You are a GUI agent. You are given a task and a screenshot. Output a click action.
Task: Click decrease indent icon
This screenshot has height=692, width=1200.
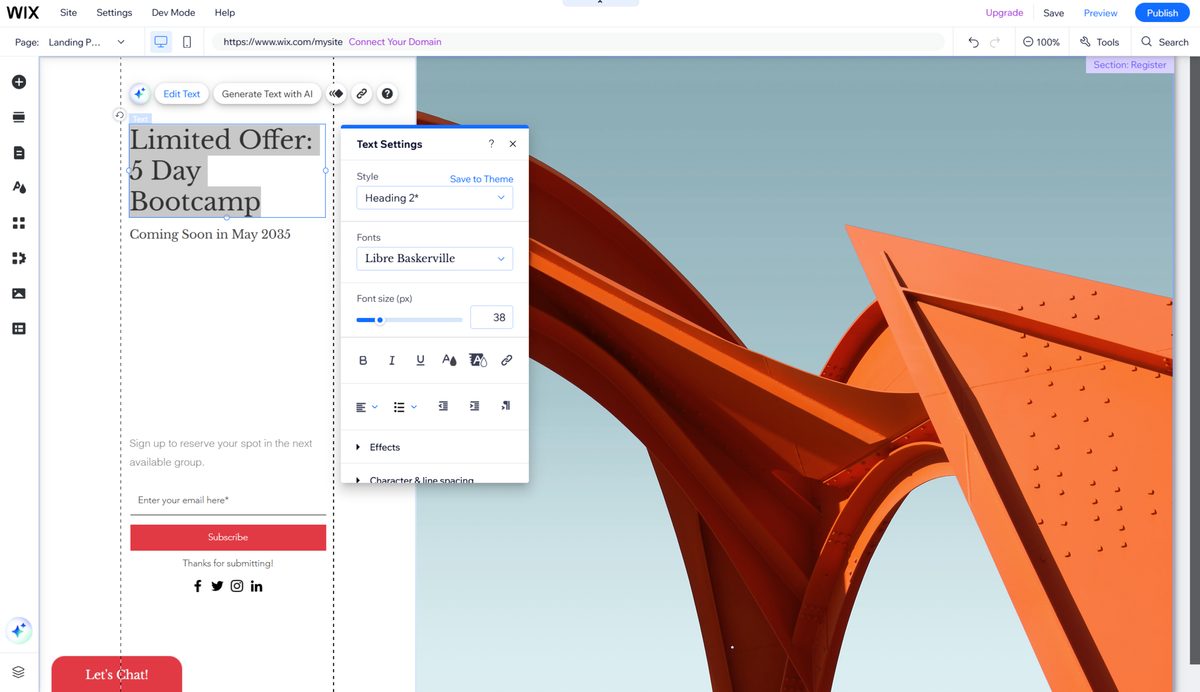click(443, 406)
